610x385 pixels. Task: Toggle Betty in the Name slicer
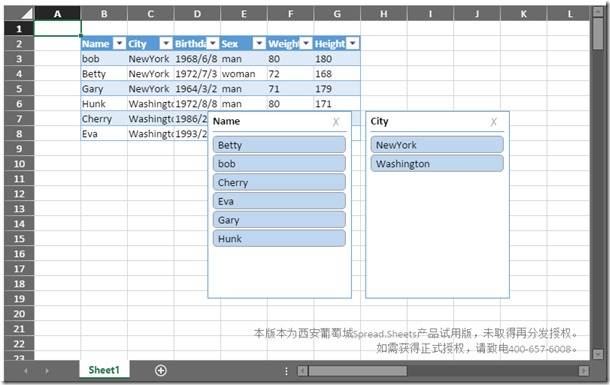pos(279,145)
